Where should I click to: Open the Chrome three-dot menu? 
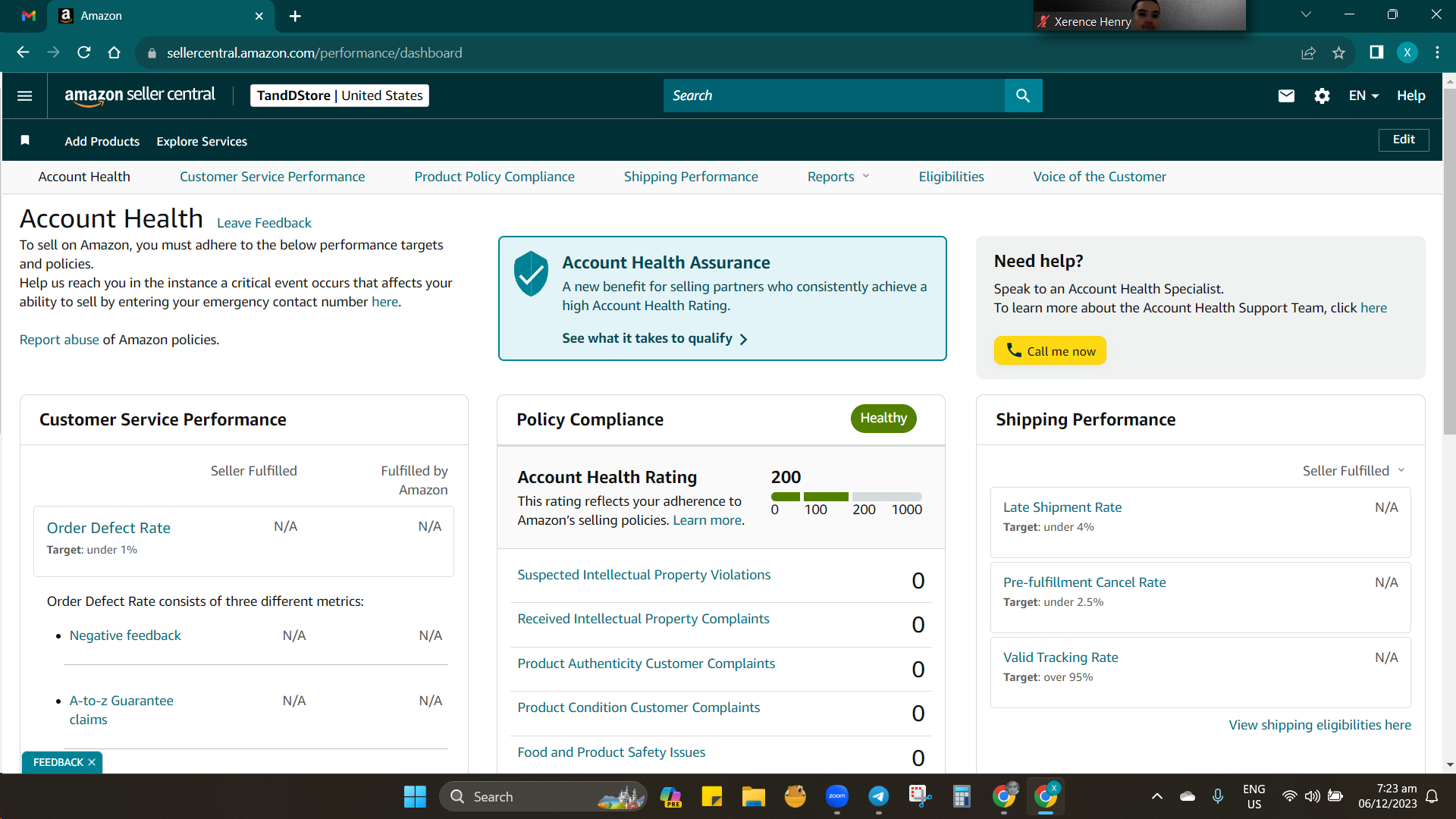click(x=1437, y=52)
